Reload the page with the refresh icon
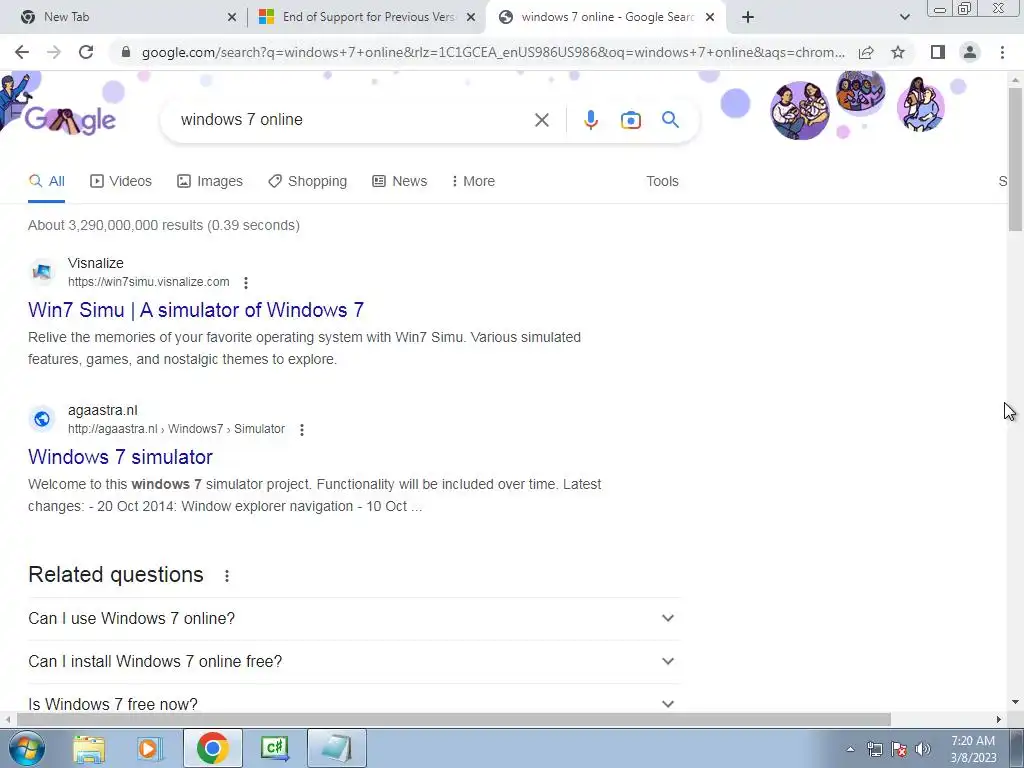The image size is (1024, 768). (86, 52)
